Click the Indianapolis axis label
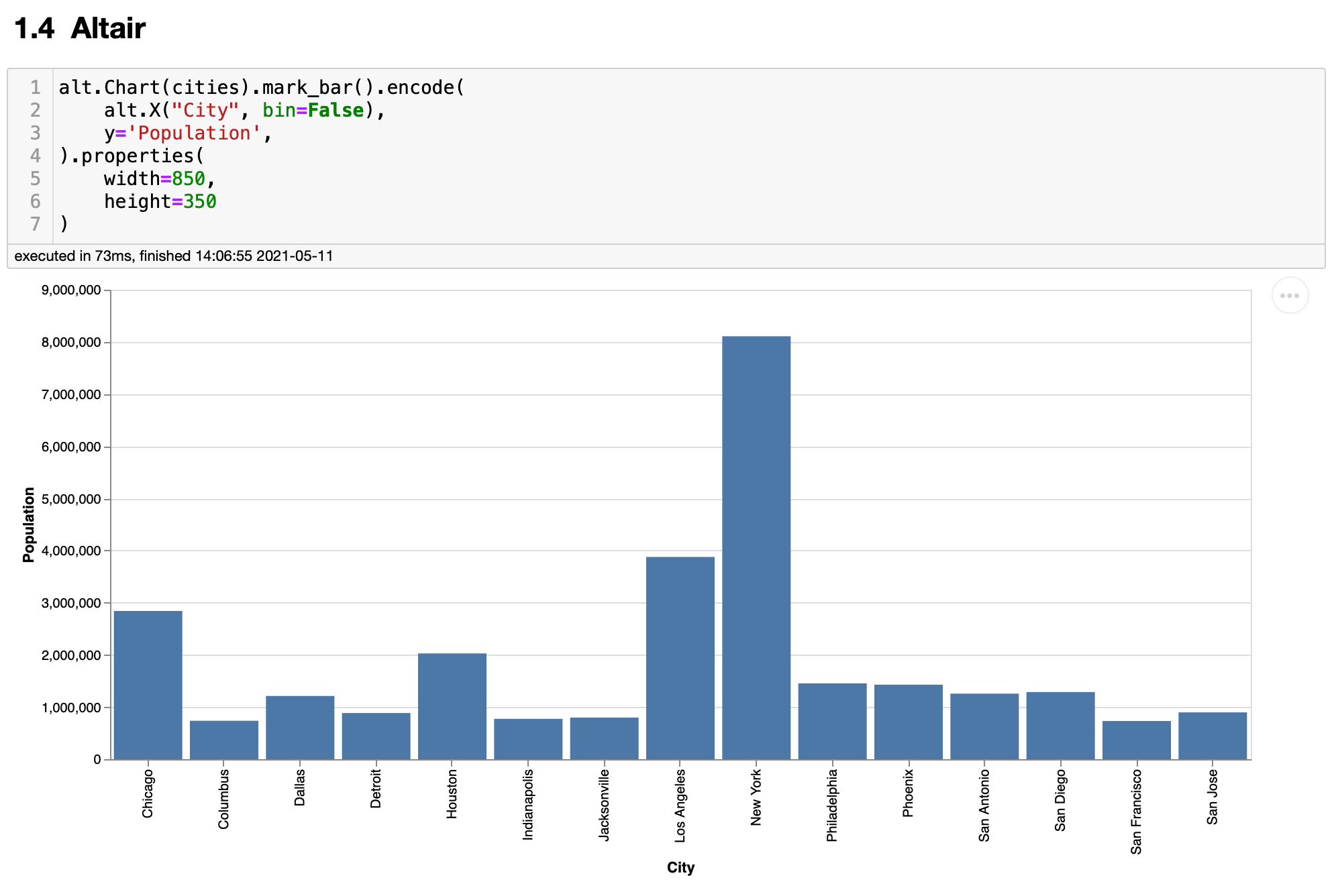This screenshot has width=1334, height=896. (x=528, y=804)
